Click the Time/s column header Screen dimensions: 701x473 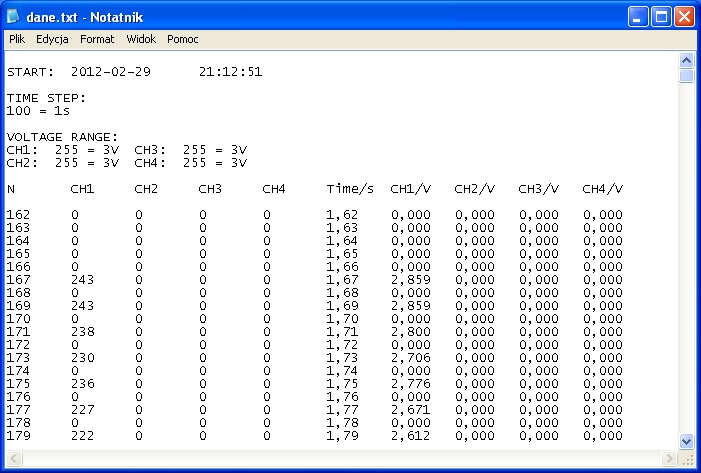350,189
